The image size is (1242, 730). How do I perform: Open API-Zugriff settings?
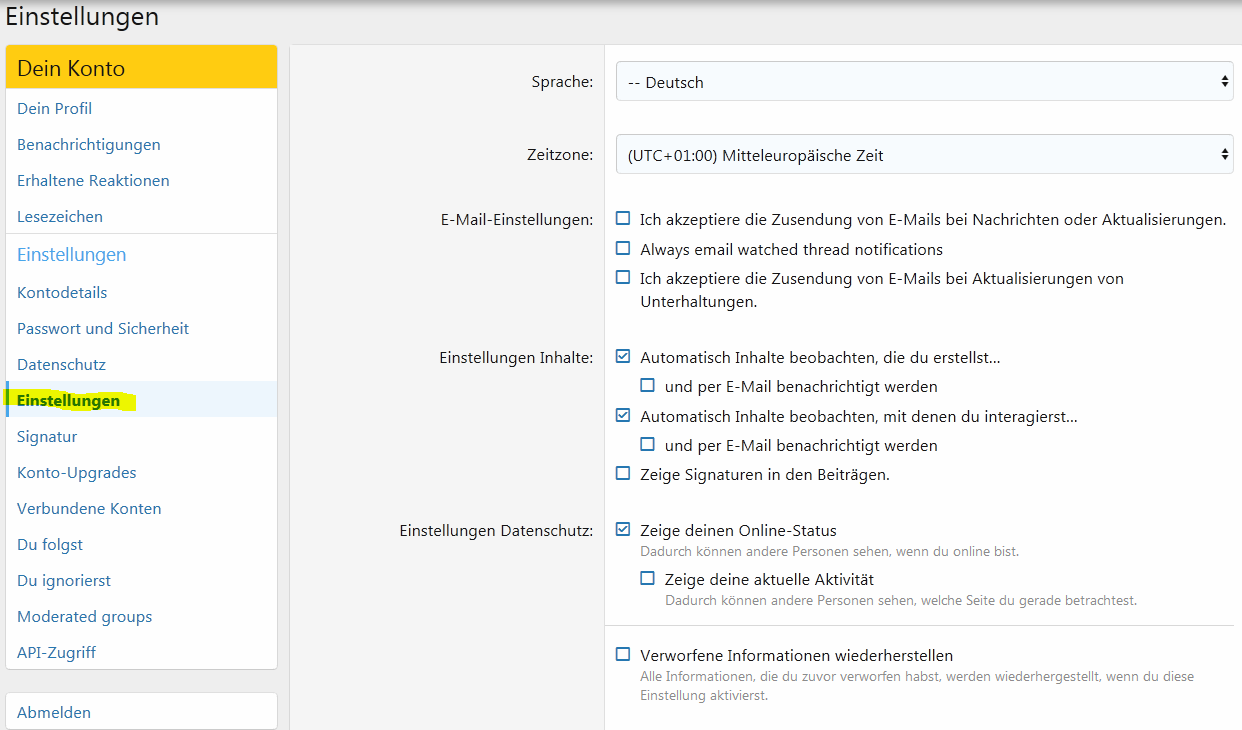56,652
